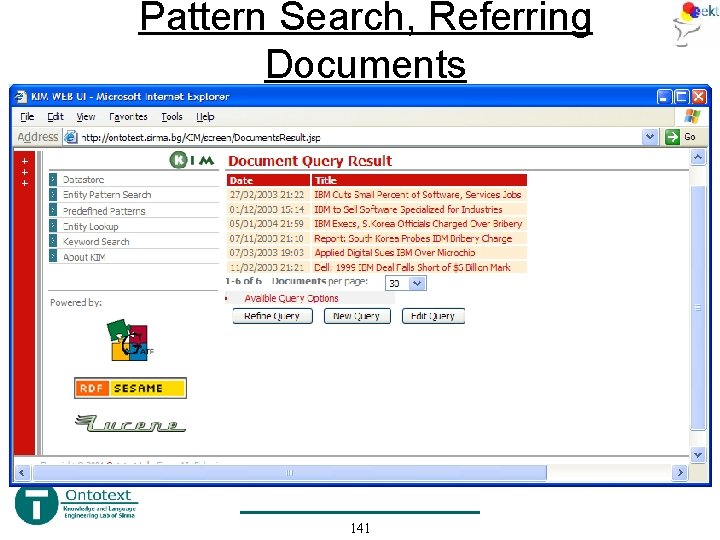Click the arrow icon beside About KIM
720x540 pixels.
pos(53,256)
